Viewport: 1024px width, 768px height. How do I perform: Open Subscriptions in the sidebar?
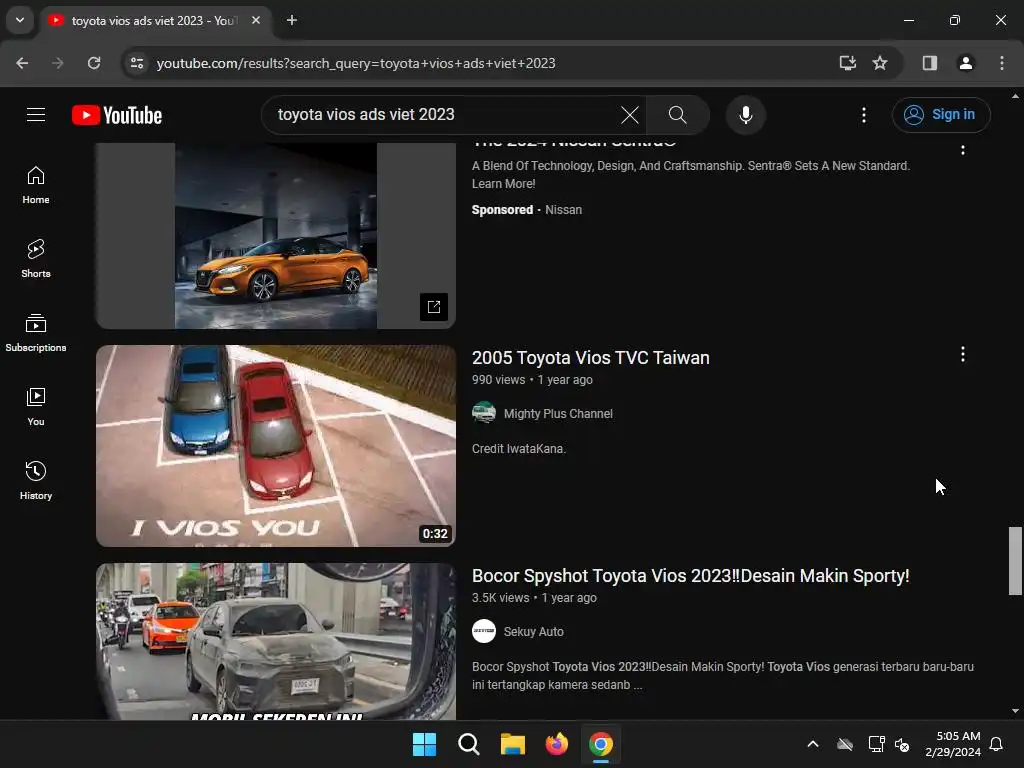(36, 332)
